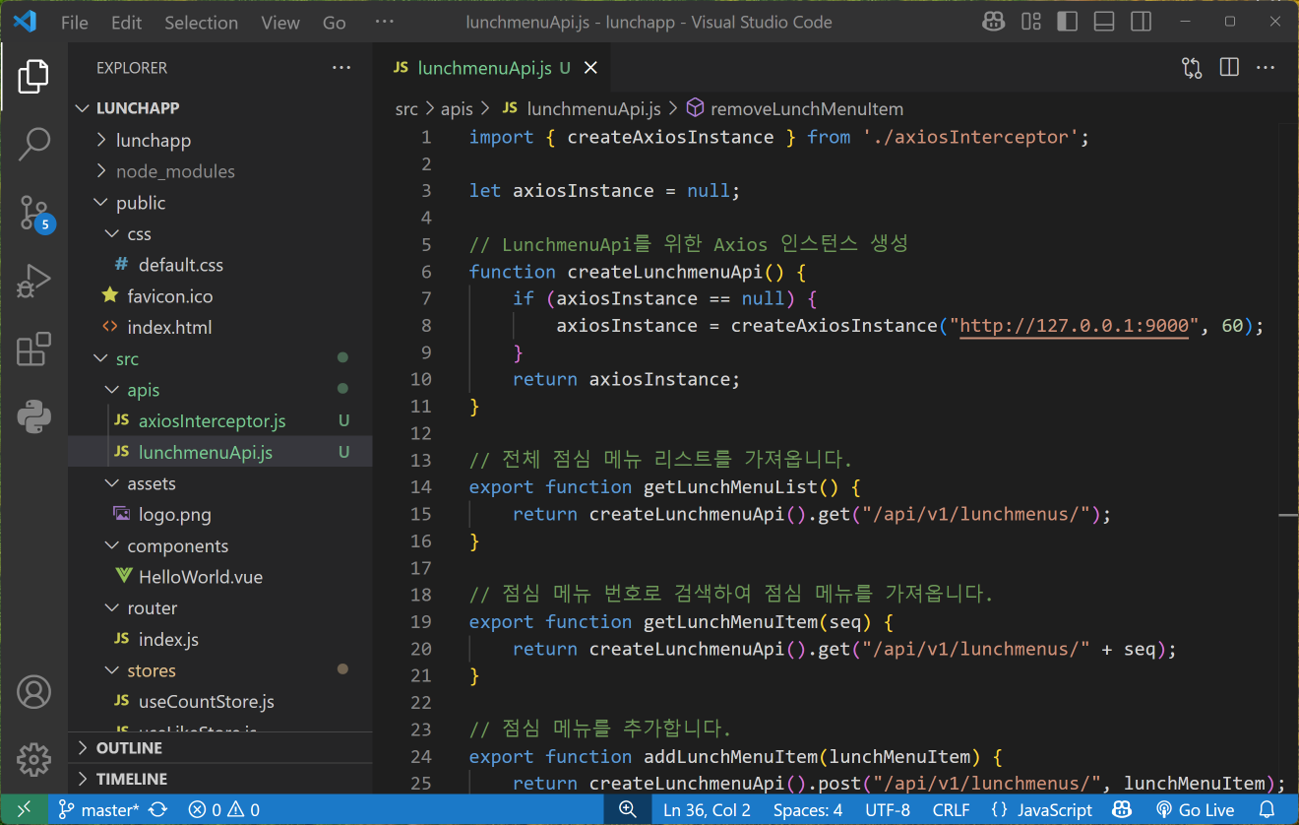The image size is (1299, 825).
Task: Start Go Live server
Action: coord(1195,809)
